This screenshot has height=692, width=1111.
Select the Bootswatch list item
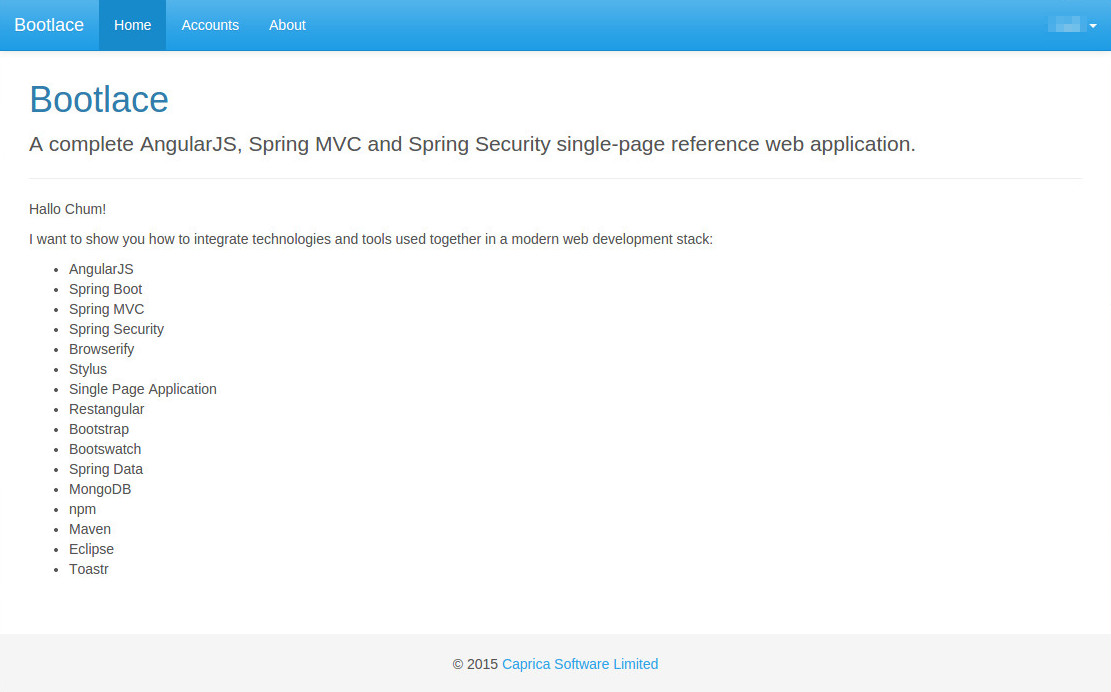click(105, 449)
